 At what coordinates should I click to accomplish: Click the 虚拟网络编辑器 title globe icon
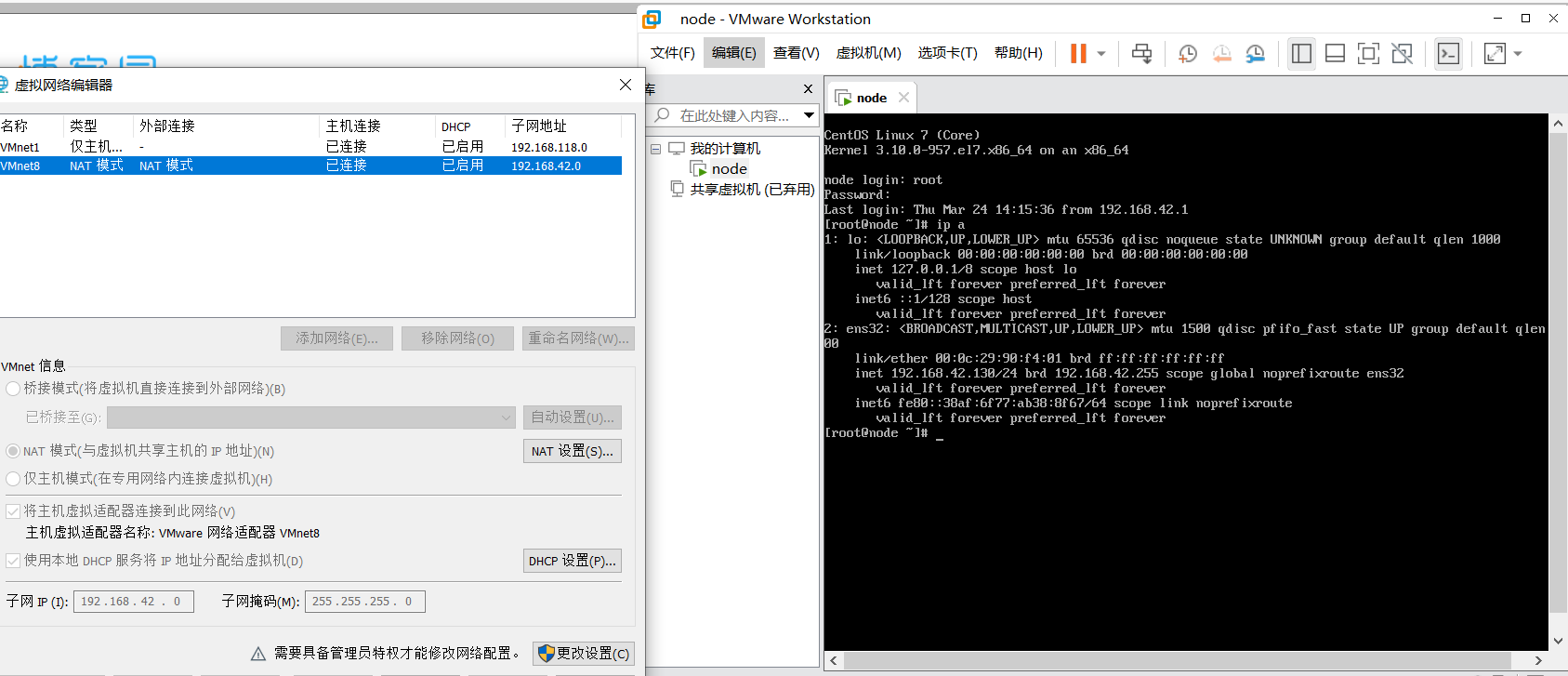[x=4, y=85]
